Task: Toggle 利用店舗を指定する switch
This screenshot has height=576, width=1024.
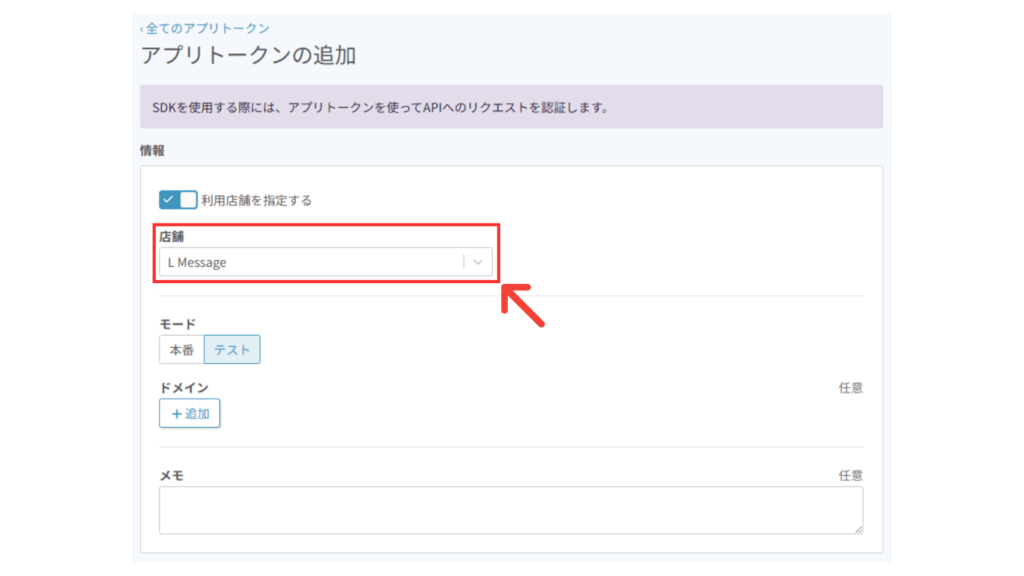Action: click(x=178, y=199)
